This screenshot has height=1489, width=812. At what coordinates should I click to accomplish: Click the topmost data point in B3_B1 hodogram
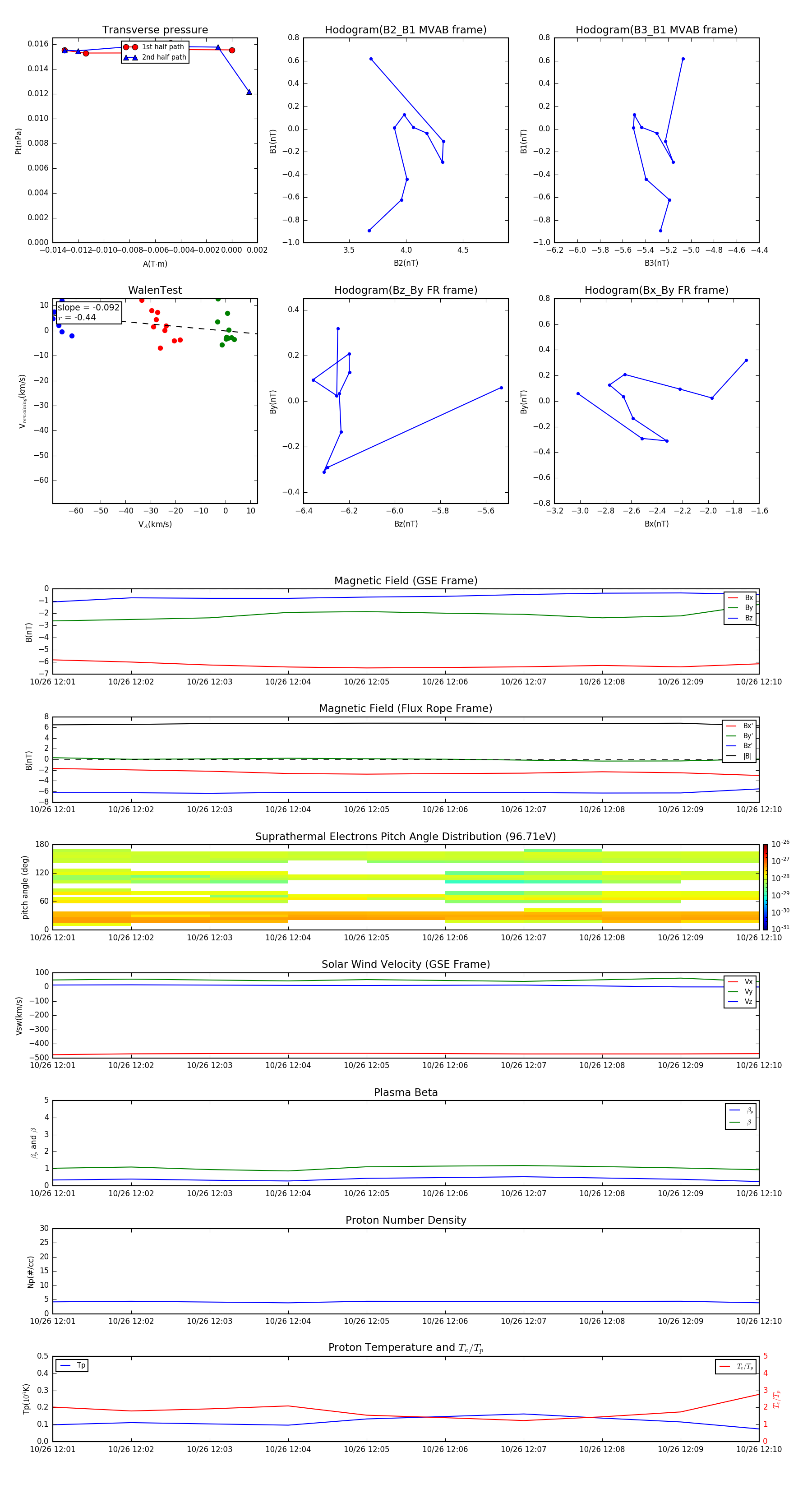pos(683,59)
